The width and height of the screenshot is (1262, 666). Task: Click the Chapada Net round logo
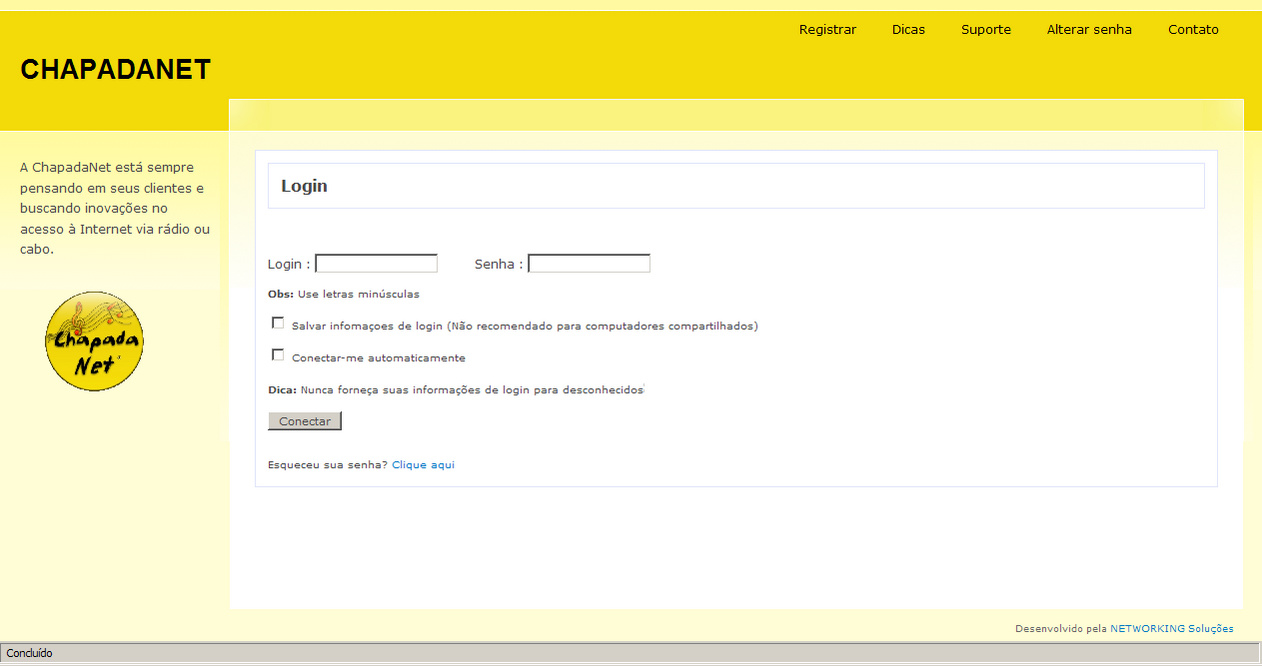click(x=95, y=341)
